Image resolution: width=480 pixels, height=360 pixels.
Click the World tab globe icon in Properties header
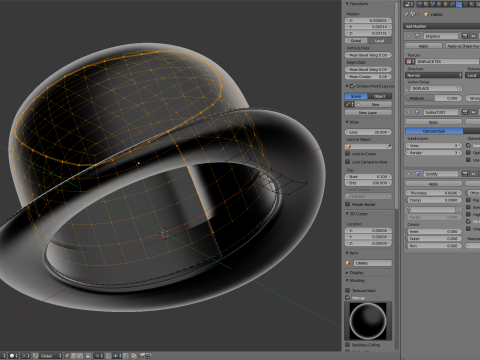[439, 4]
